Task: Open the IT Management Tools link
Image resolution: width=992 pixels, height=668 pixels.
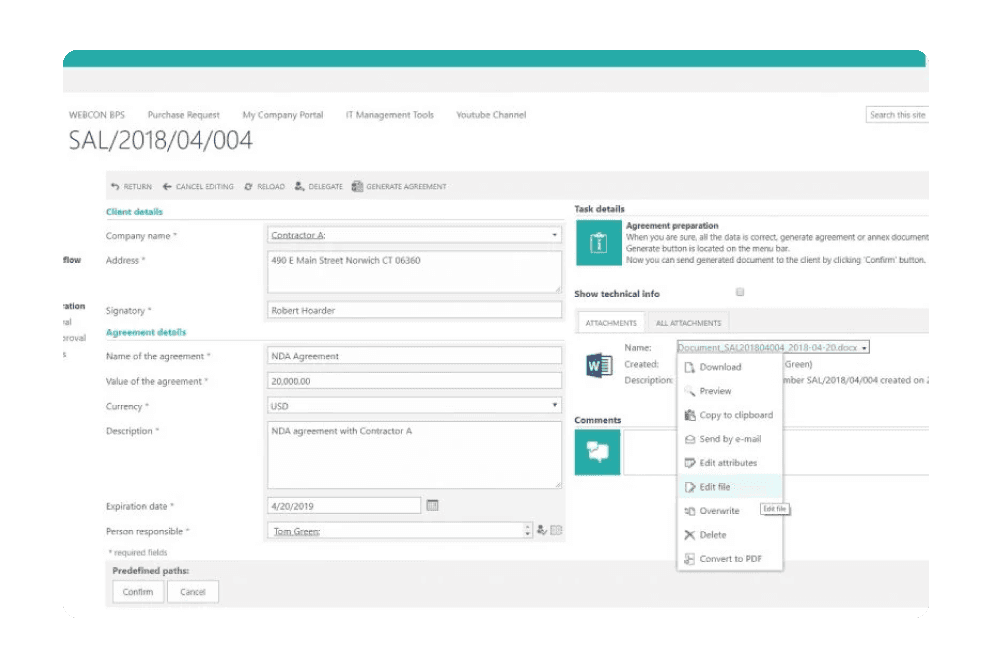Action: click(x=390, y=115)
